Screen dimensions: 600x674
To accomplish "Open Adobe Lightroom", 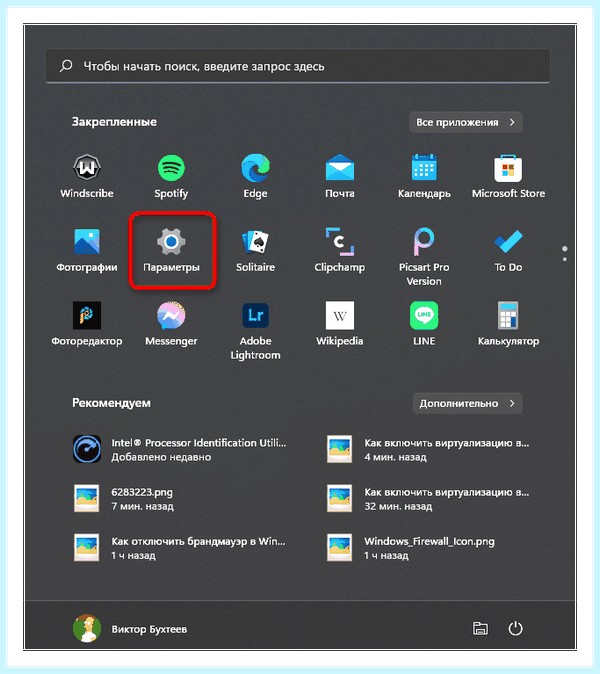I will tap(255, 331).
